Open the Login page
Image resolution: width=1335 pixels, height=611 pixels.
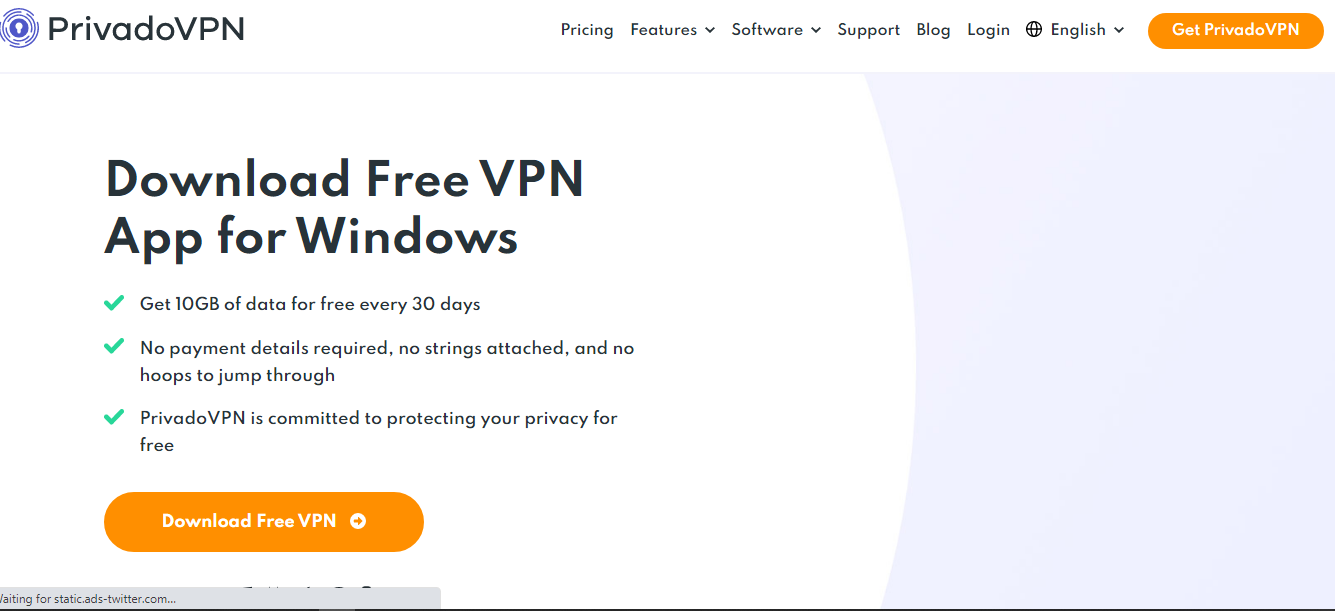(x=988, y=30)
